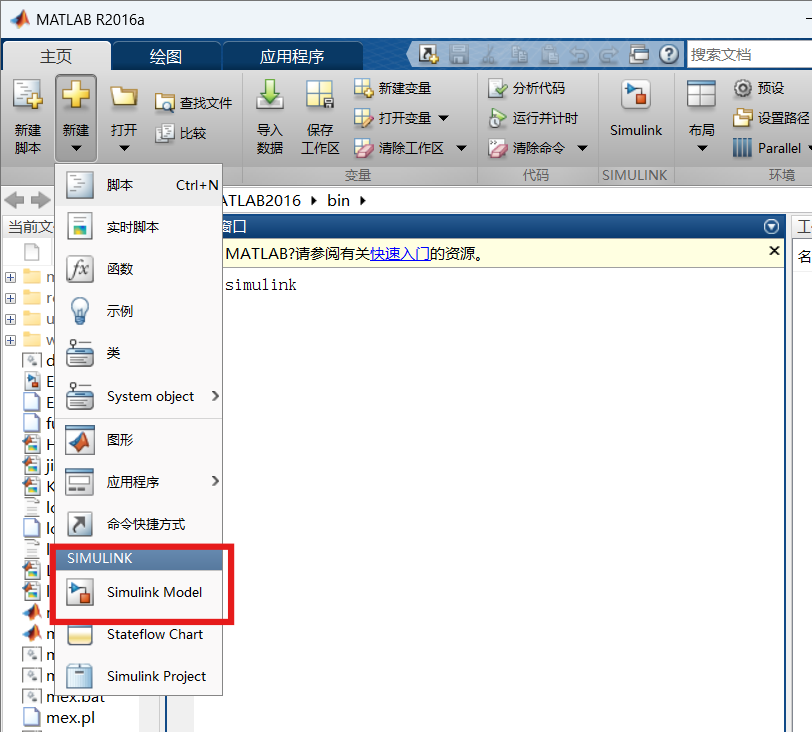Click inside the 搜索文档 search field
This screenshot has height=732, width=812.
[x=750, y=55]
